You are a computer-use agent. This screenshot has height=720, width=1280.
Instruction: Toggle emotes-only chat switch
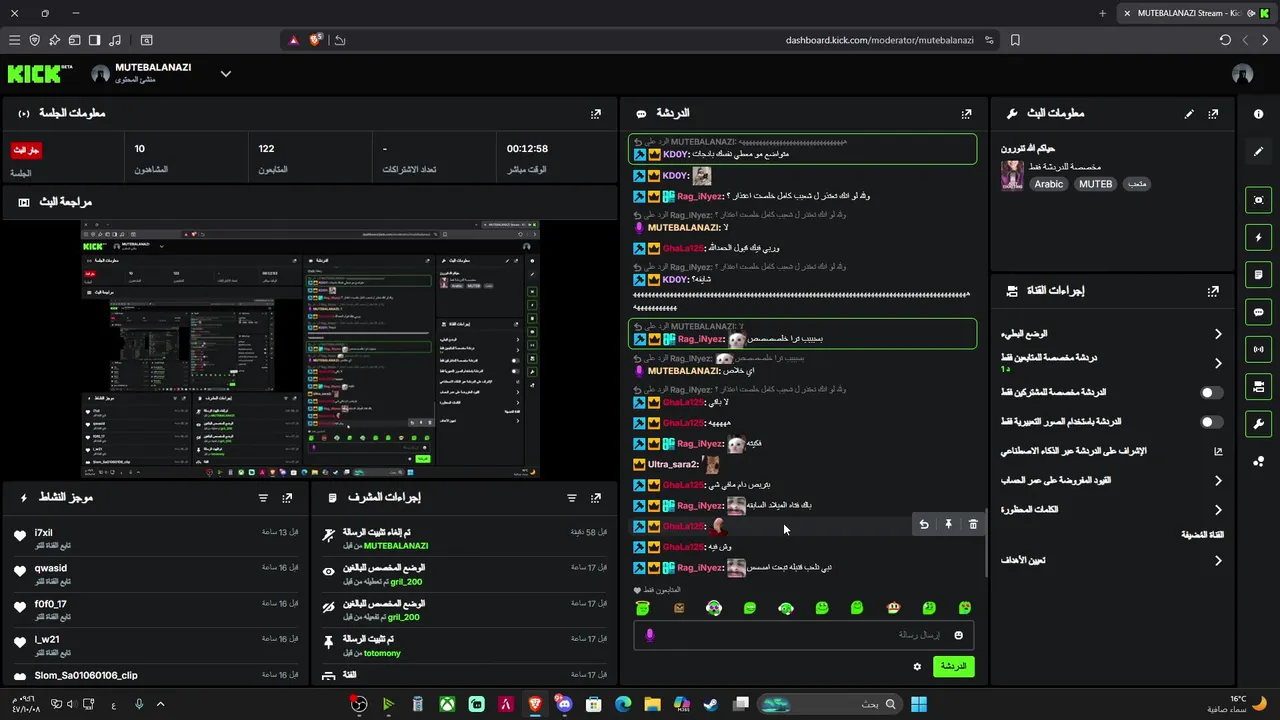click(1212, 422)
